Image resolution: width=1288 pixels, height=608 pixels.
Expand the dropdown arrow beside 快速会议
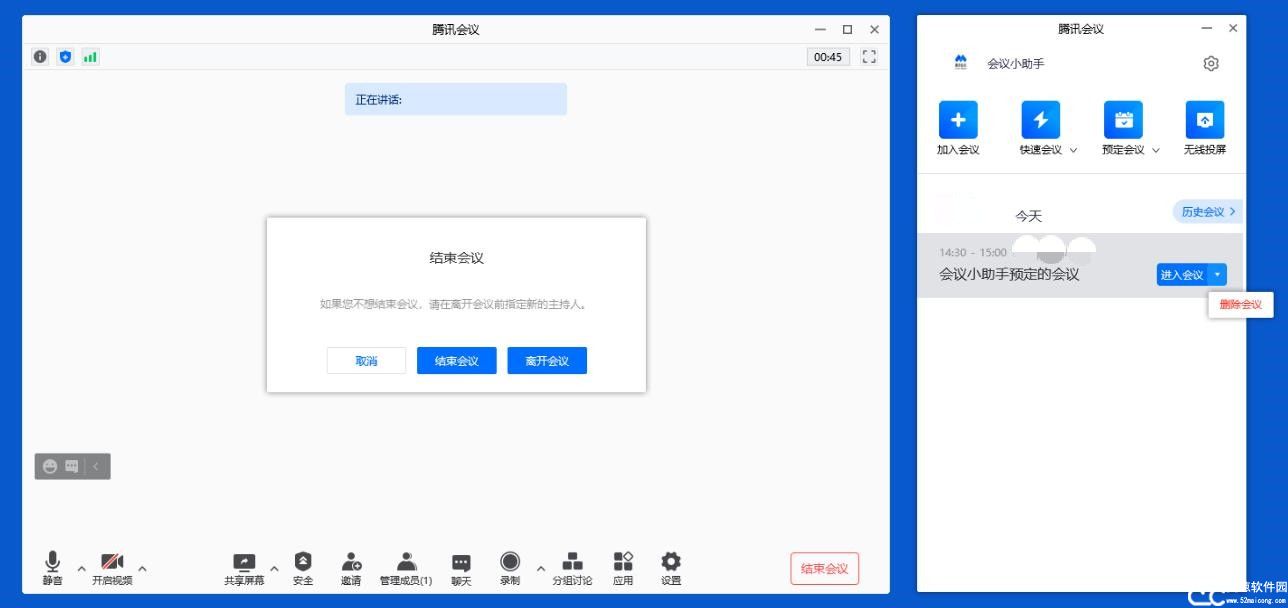(1074, 150)
